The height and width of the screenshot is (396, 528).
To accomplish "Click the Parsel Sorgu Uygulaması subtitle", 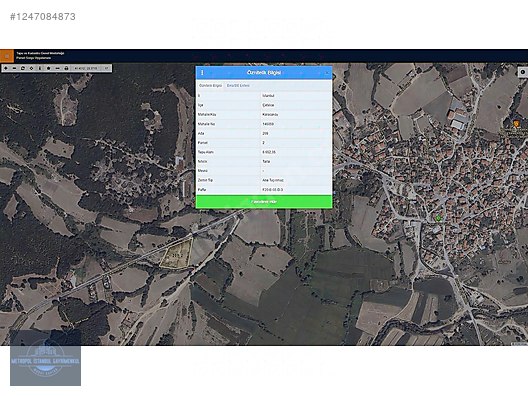I will tap(34, 58).
